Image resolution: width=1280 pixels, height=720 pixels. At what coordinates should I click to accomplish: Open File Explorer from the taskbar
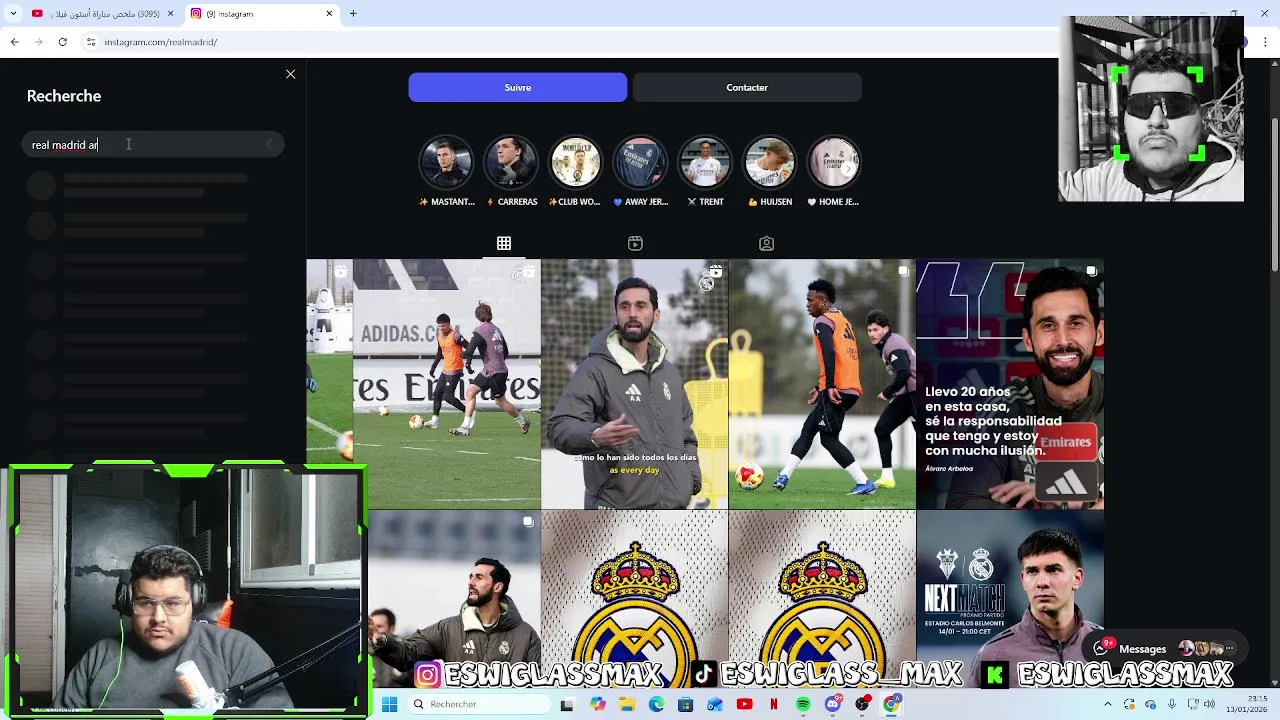click(627, 704)
